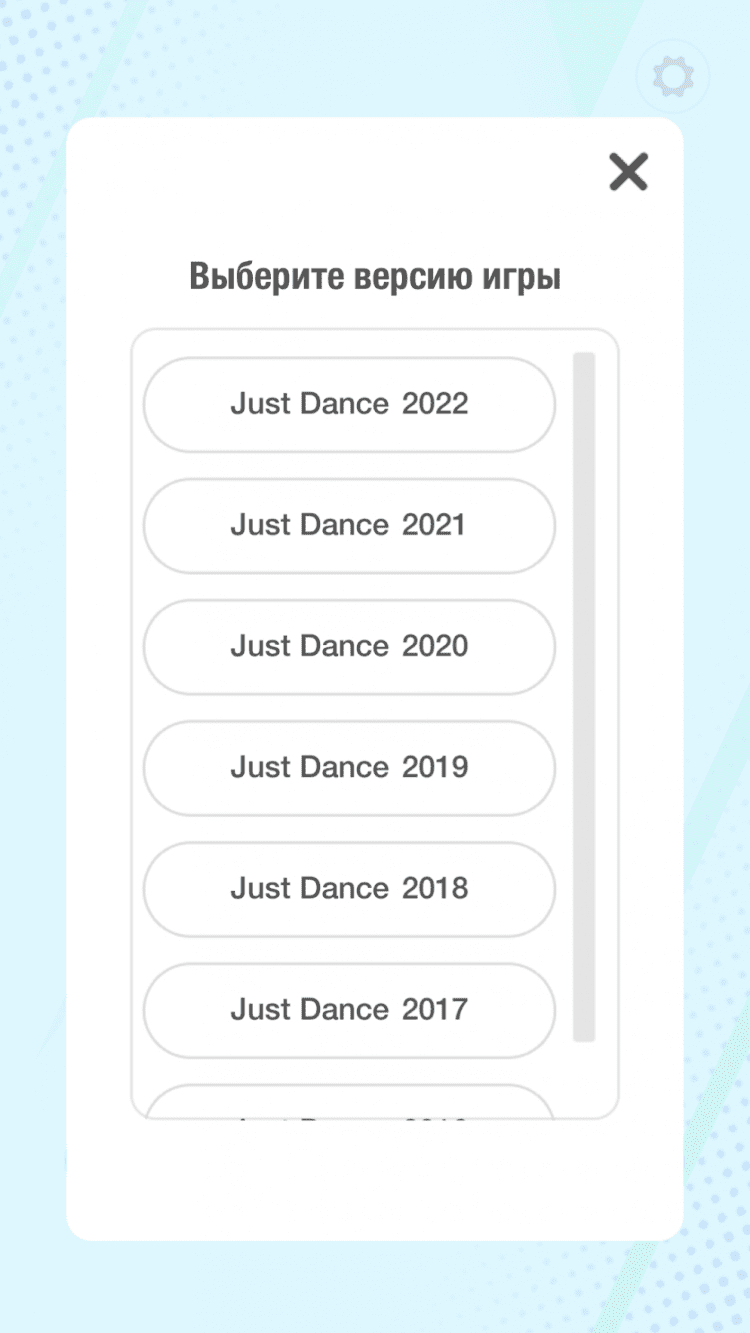Tap the Just Dance 2019 option
This screenshot has height=1333, width=750.
click(x=349, y=767)
